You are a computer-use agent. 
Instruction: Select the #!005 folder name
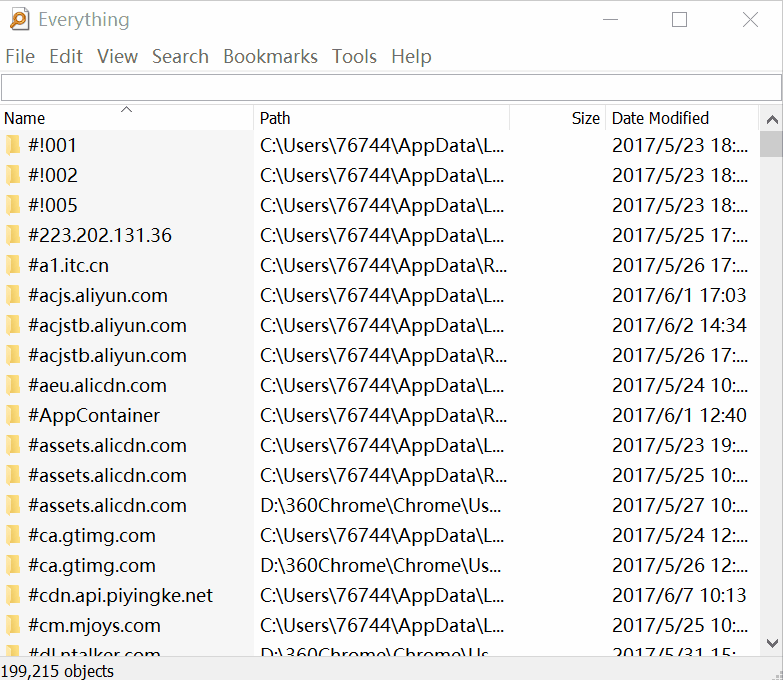pyautogui.click(x=52, y=205)
